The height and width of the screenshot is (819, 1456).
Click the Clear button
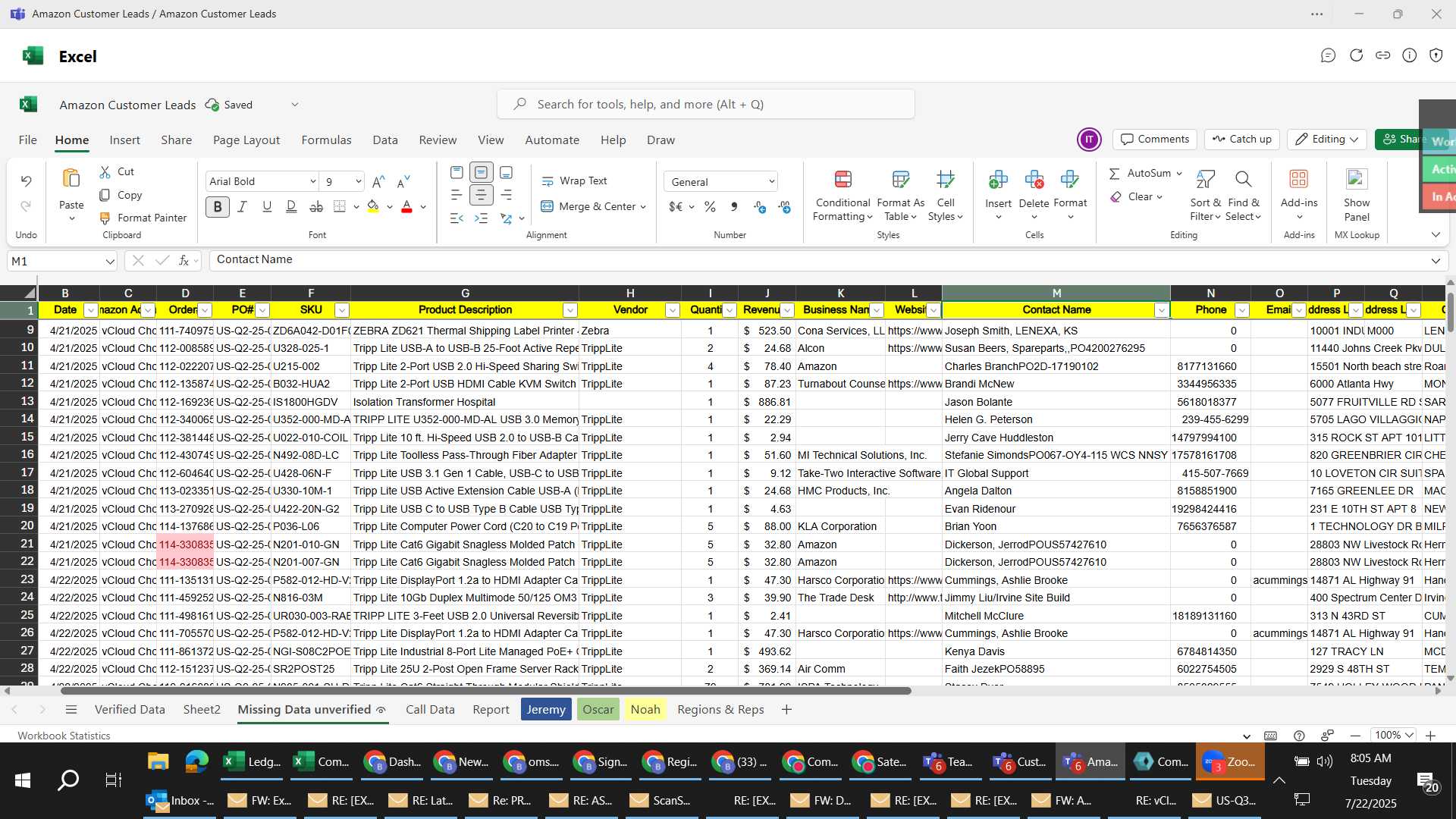(x=1136, y=197)
